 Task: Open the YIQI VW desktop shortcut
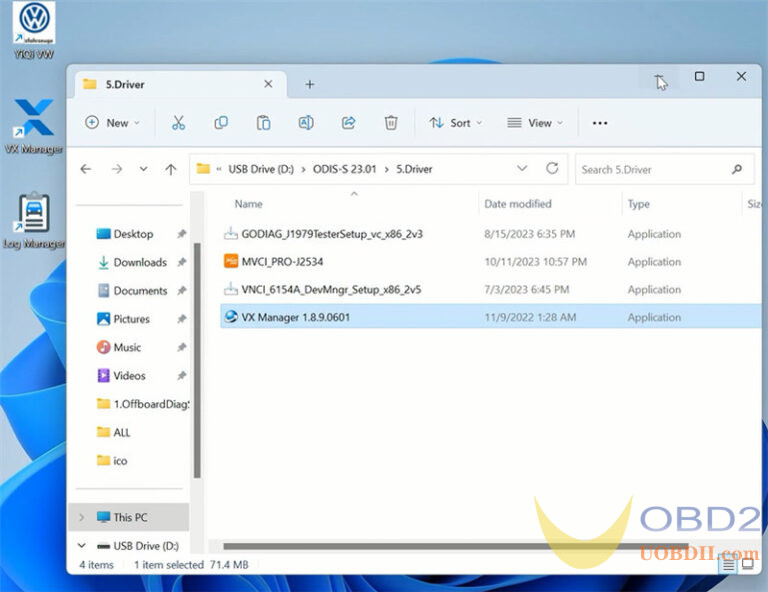pos(34,30)
